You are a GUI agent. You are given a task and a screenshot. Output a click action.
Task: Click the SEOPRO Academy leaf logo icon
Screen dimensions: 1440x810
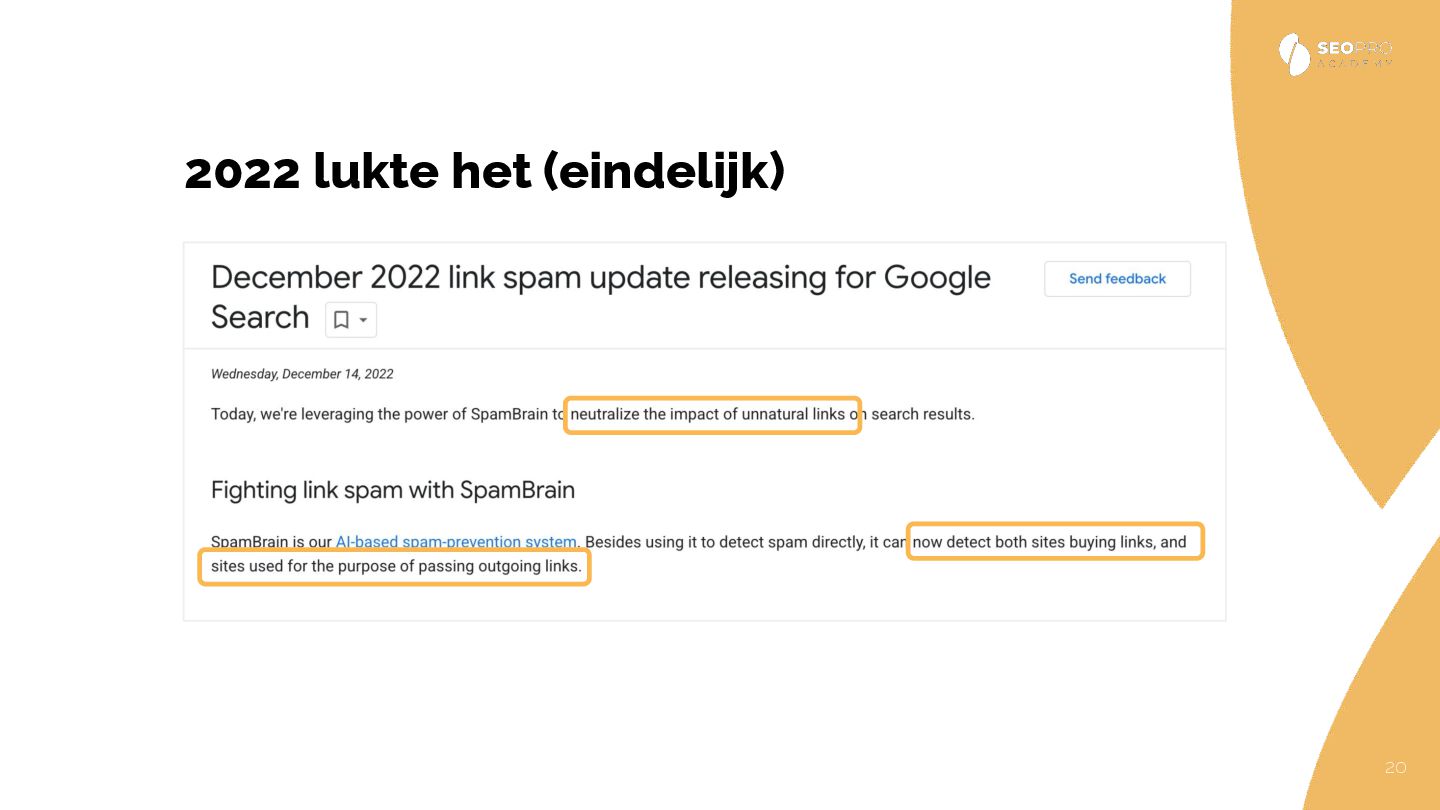coord(1294,54)
